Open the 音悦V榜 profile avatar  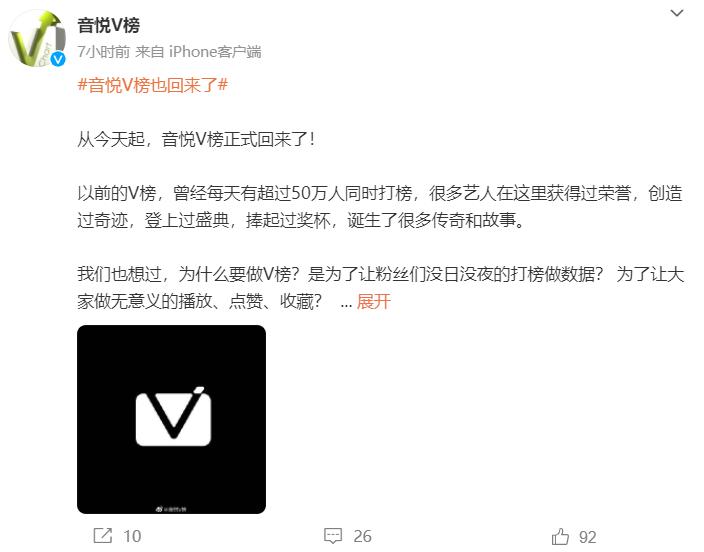tap(37, 39)
